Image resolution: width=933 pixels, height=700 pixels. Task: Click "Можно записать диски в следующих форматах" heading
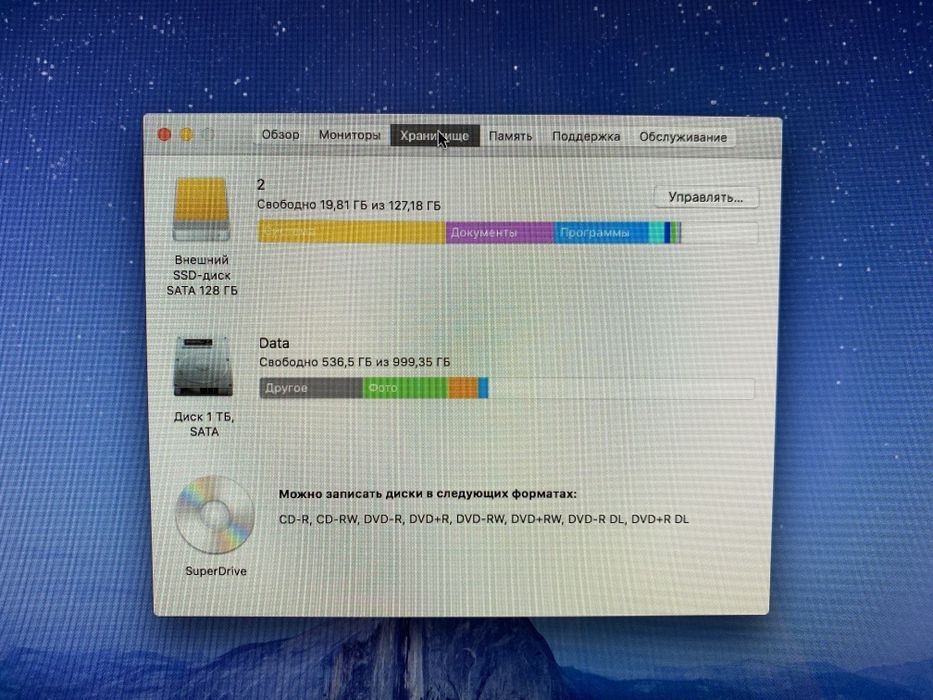[427, 493]
